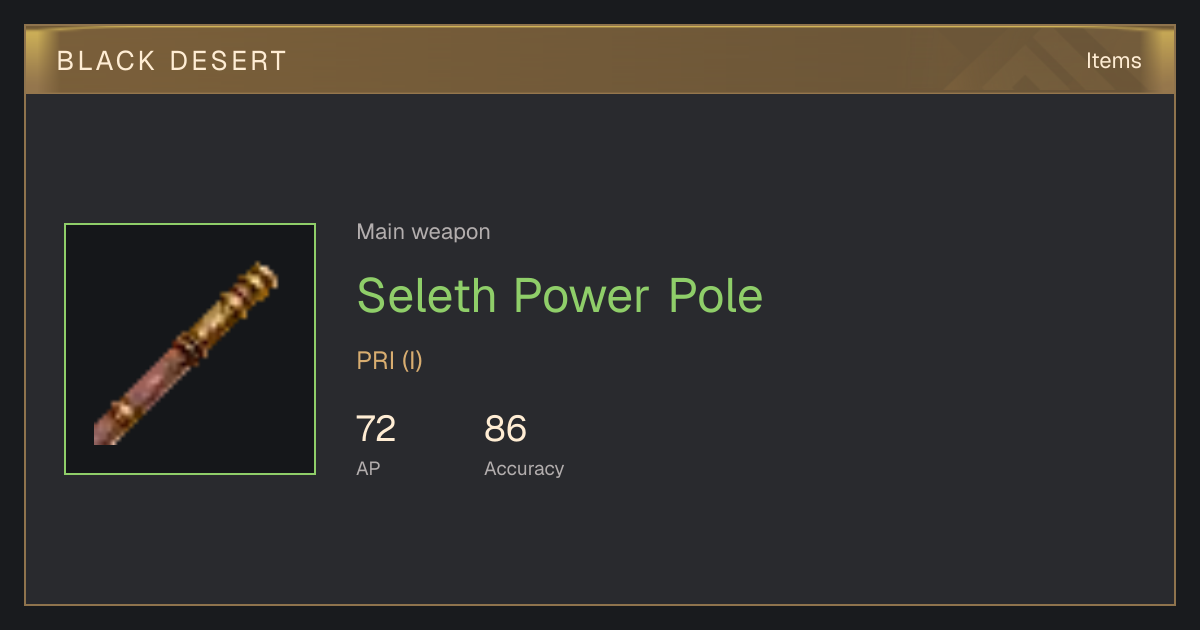This screenshot has width=1200, height=630.
Task: Select the Accuracy stat label
Action: click(x=524, y=468)
